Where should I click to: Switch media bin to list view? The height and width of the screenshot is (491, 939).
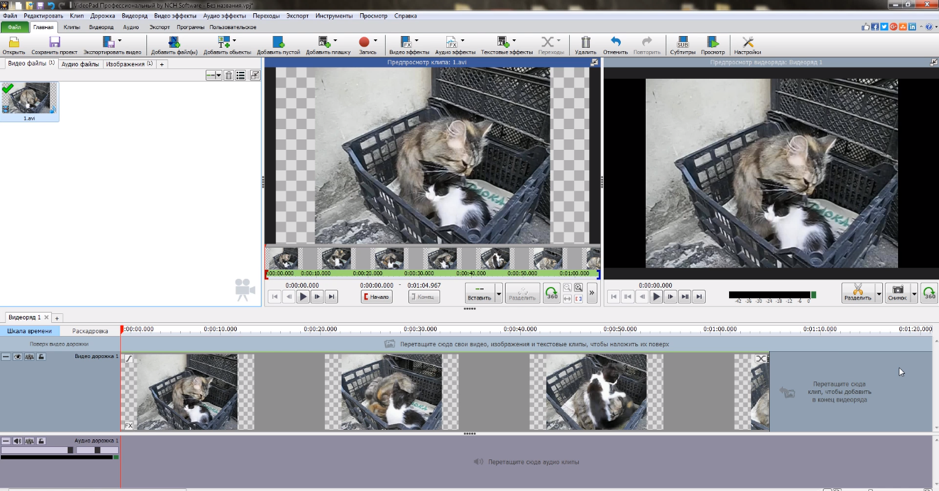pos(241,75)
